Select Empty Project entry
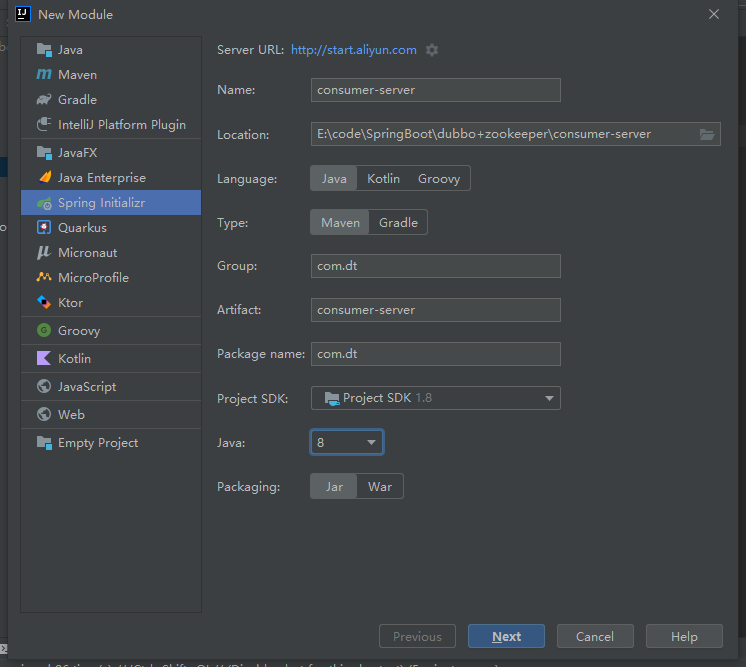This screenshot has width=746, height=667. click(111, 442)
